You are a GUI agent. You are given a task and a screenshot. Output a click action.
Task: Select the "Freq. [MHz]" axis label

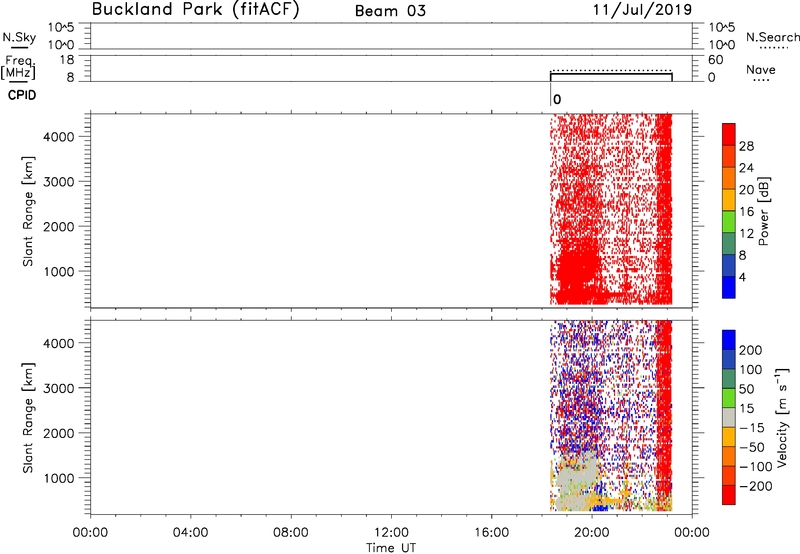pos(19,68)
